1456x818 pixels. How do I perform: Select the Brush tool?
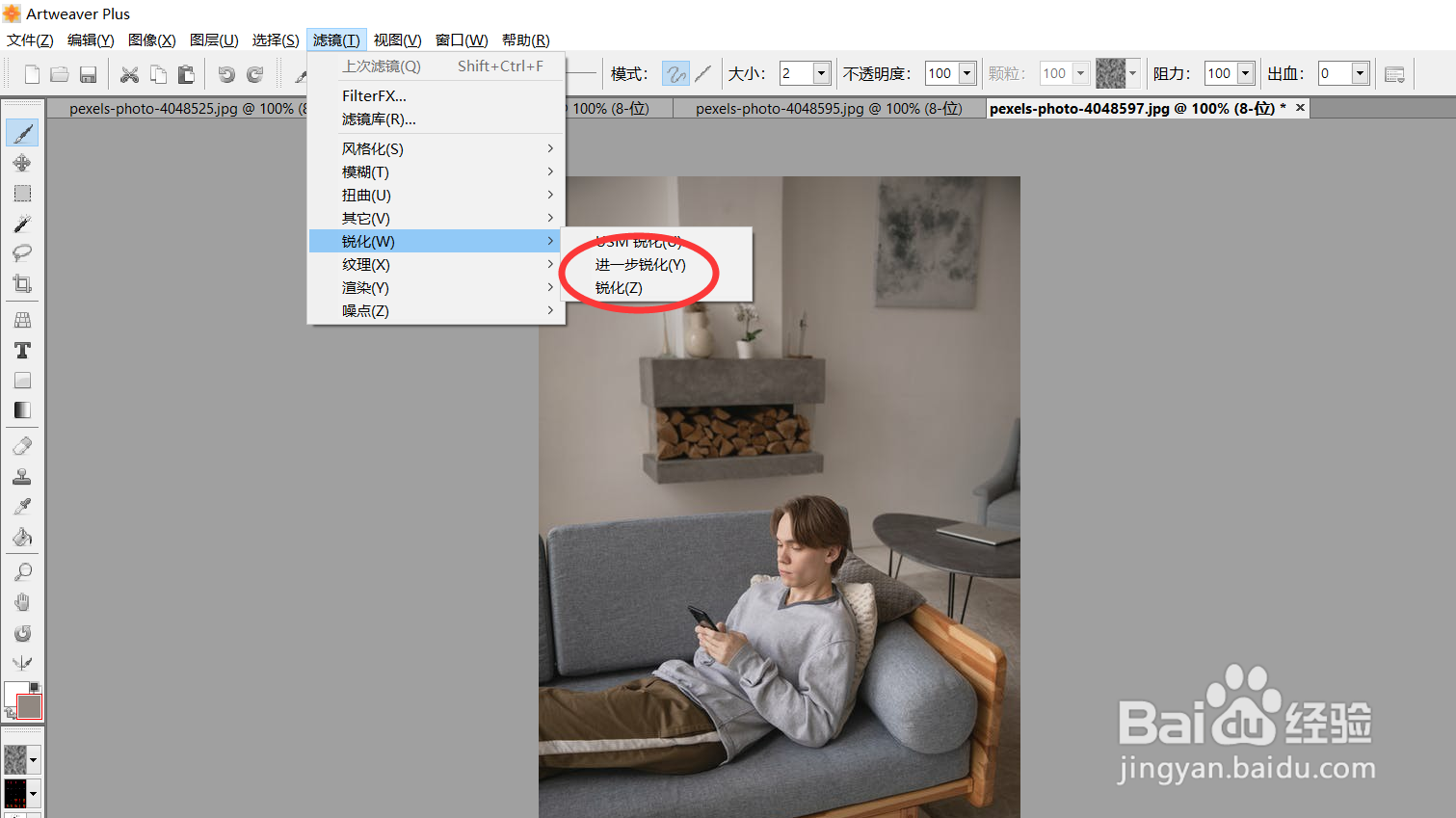pyautogui.click(x=21, y=132)
